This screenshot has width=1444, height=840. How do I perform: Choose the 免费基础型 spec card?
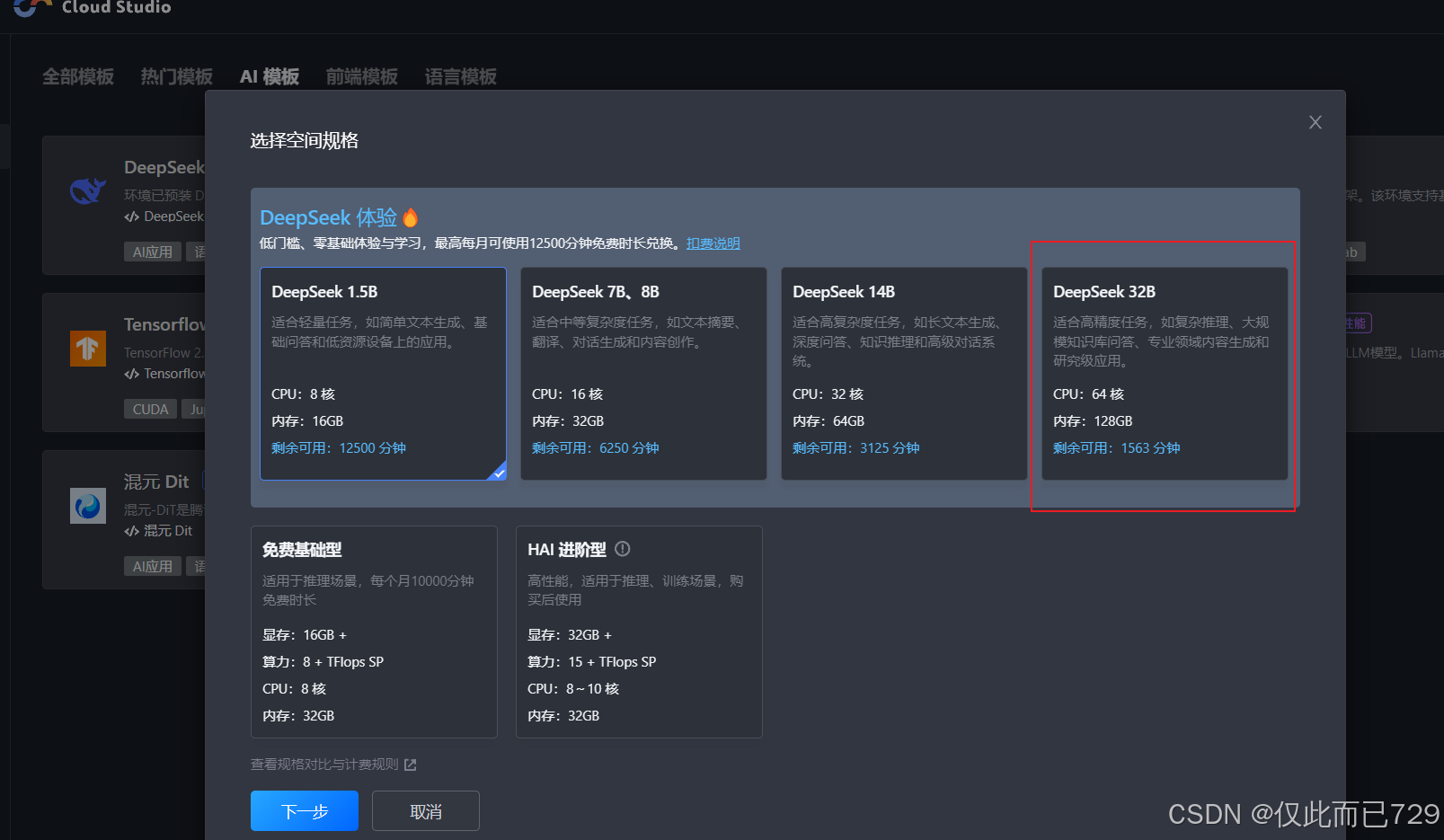[x=374, y=632]
